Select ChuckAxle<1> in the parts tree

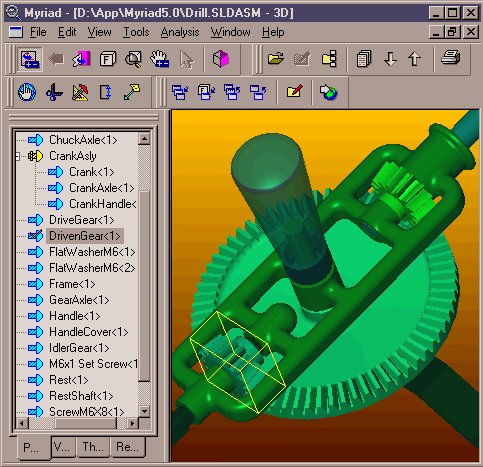coord(83,140)
